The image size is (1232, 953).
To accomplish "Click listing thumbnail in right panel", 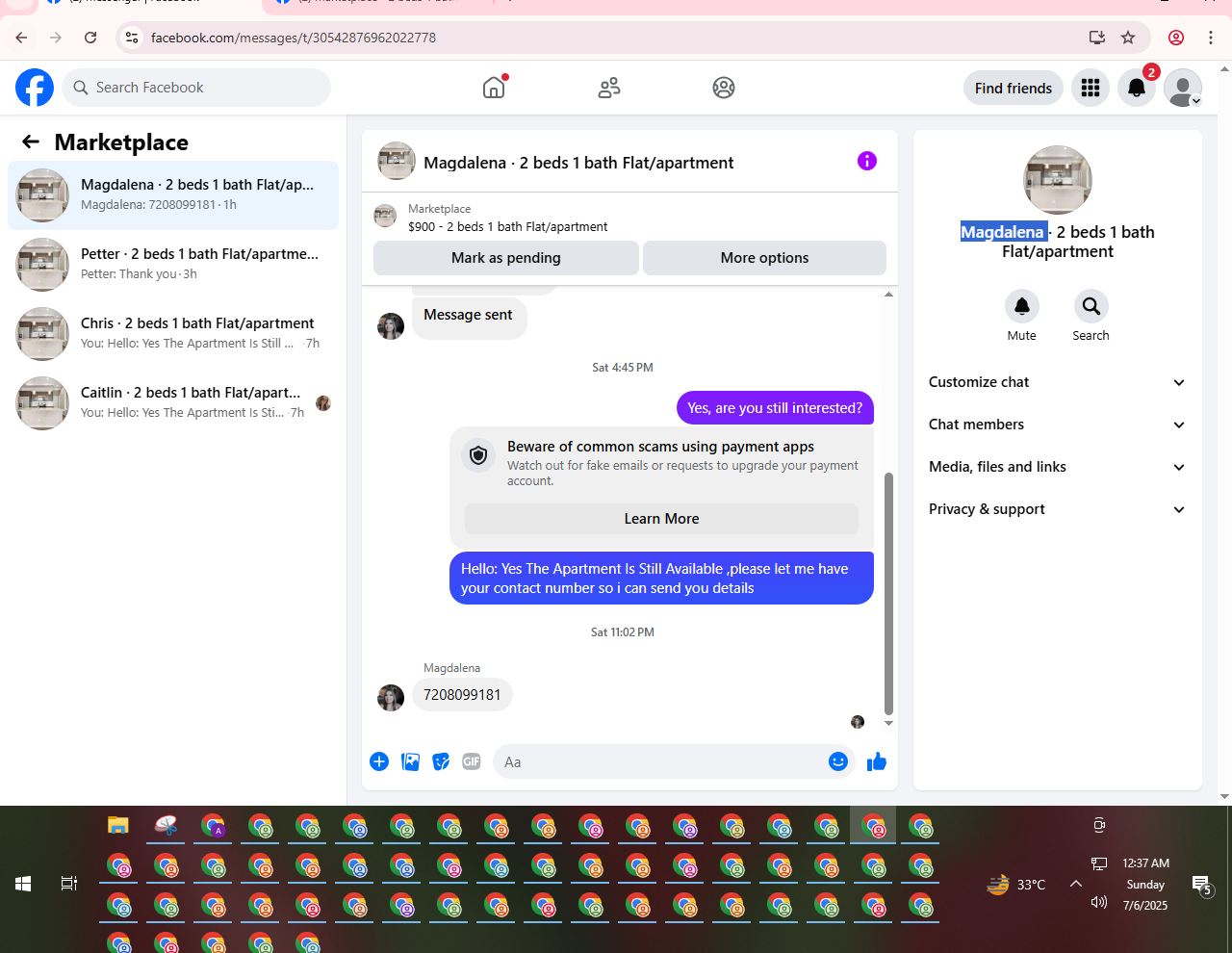I will (1058, 180).
